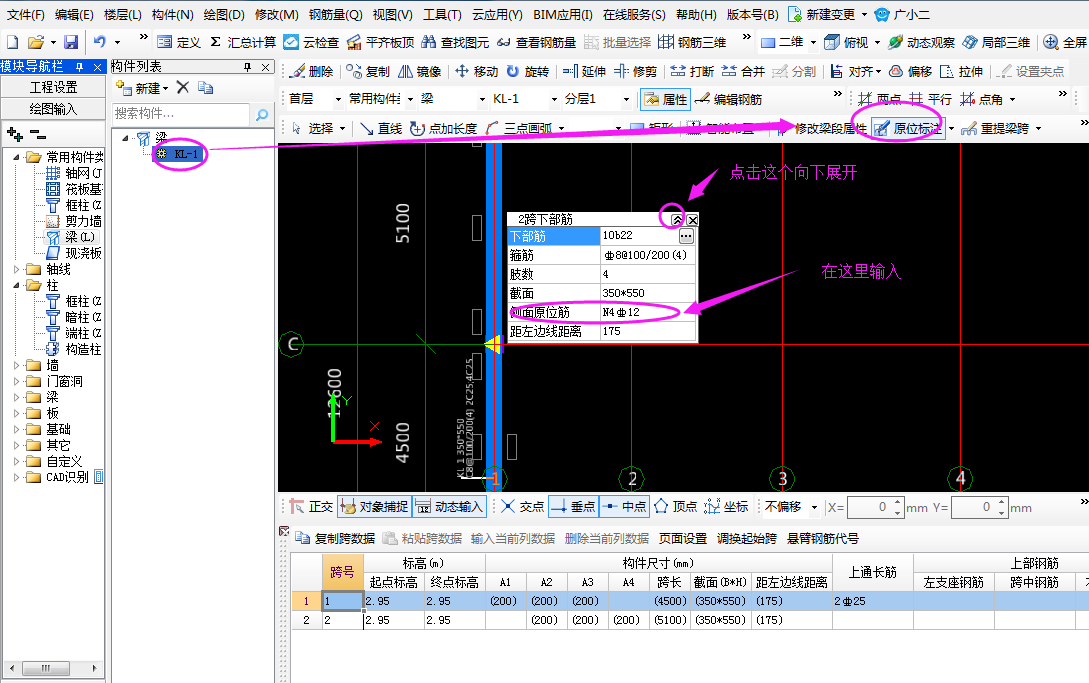This screenshot has width=1089, height=683.
Task: Select 偏移 offset tool
Action: (910, 72)
